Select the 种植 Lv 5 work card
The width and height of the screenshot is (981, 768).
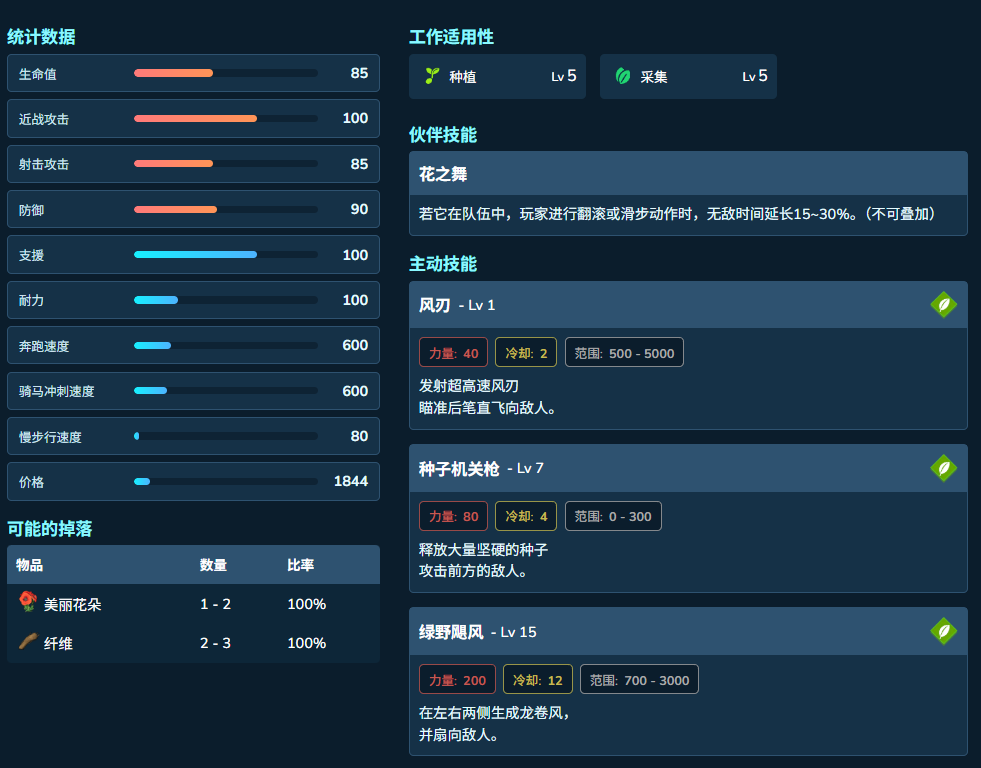pyautogui.click(x=497, y=76)
